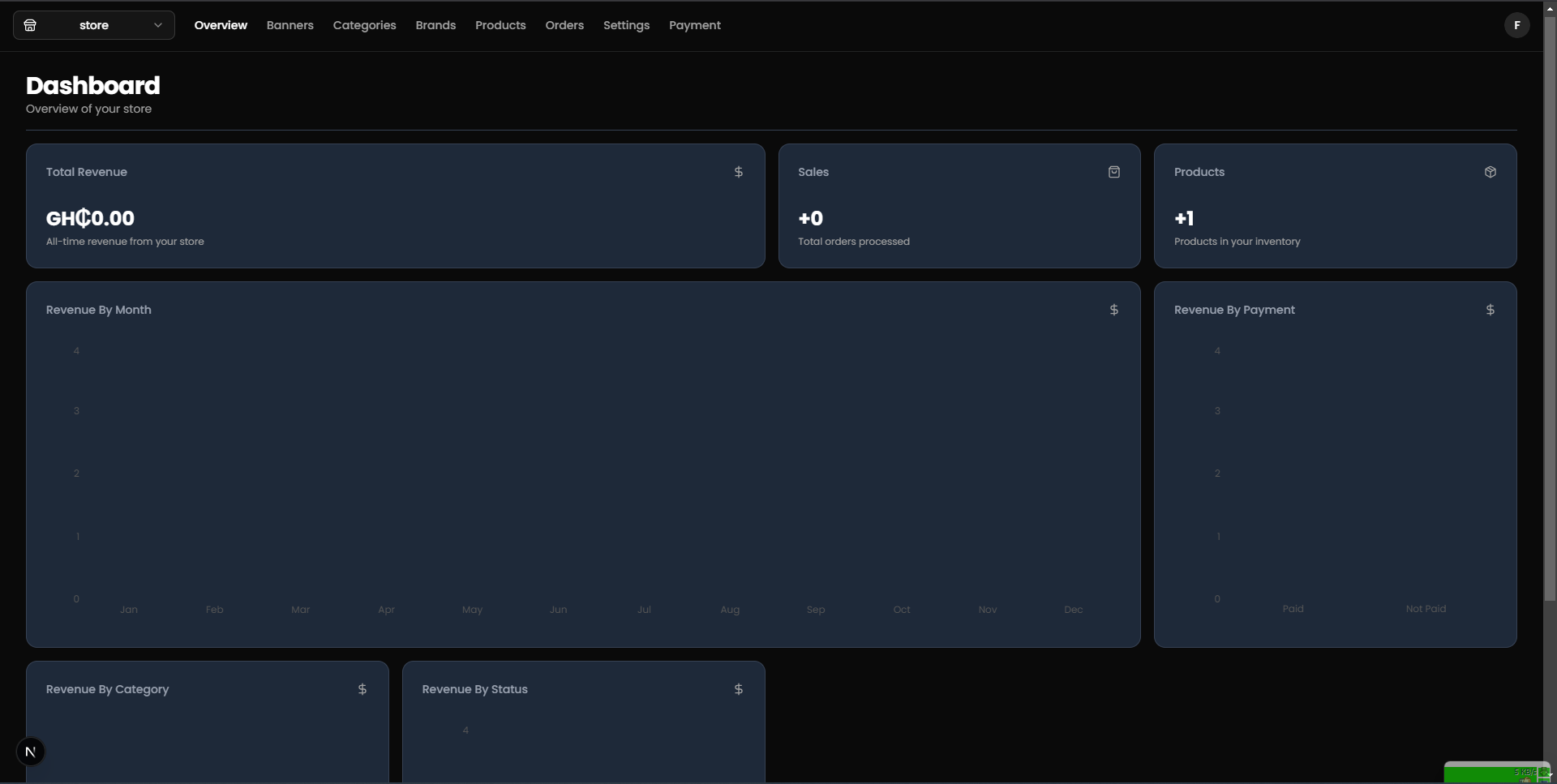Image resolution: width=1557 pixels, height=784 pixels.
Task: Go to the Overview tab
Action: click(221, 25)
